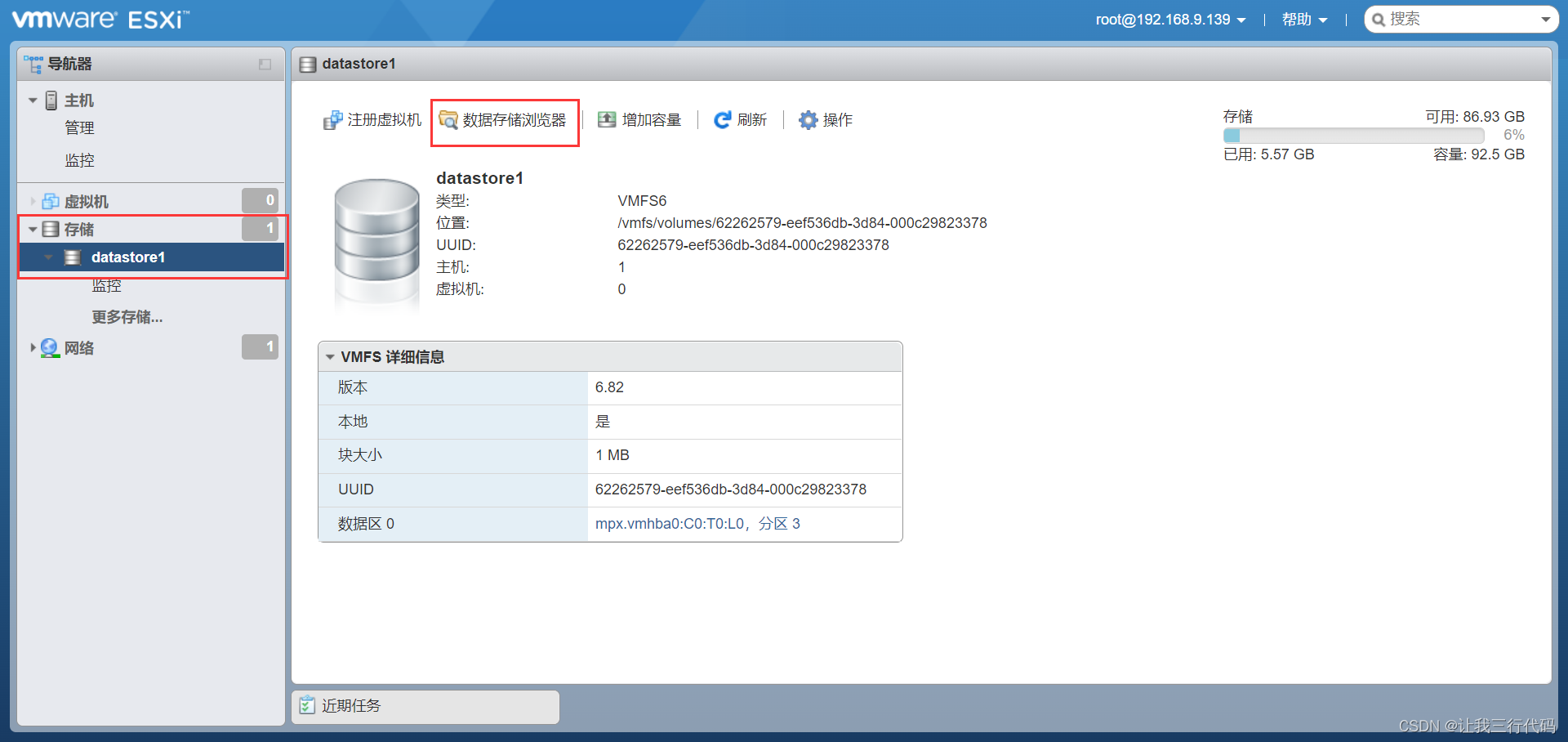
Task: Click the VMware ESXi logo
Action: pos(100,19)
